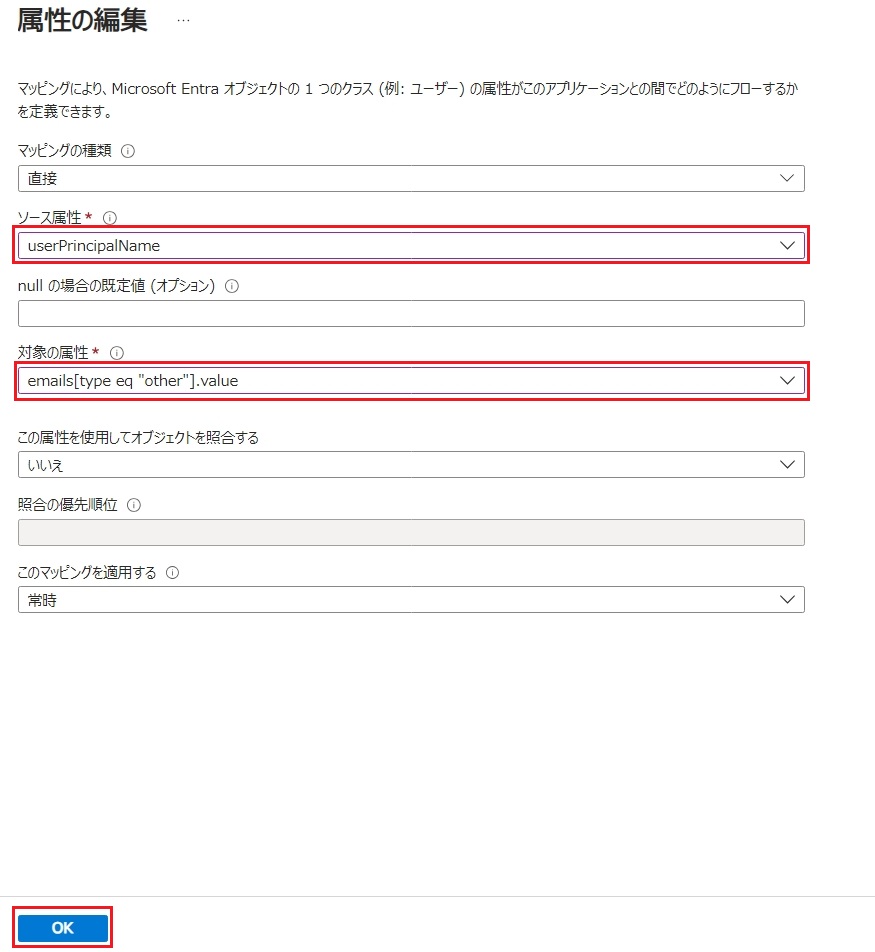Click the info icon beside 対象の属性
Screen dimensions: 875x952
click(116, 353)
